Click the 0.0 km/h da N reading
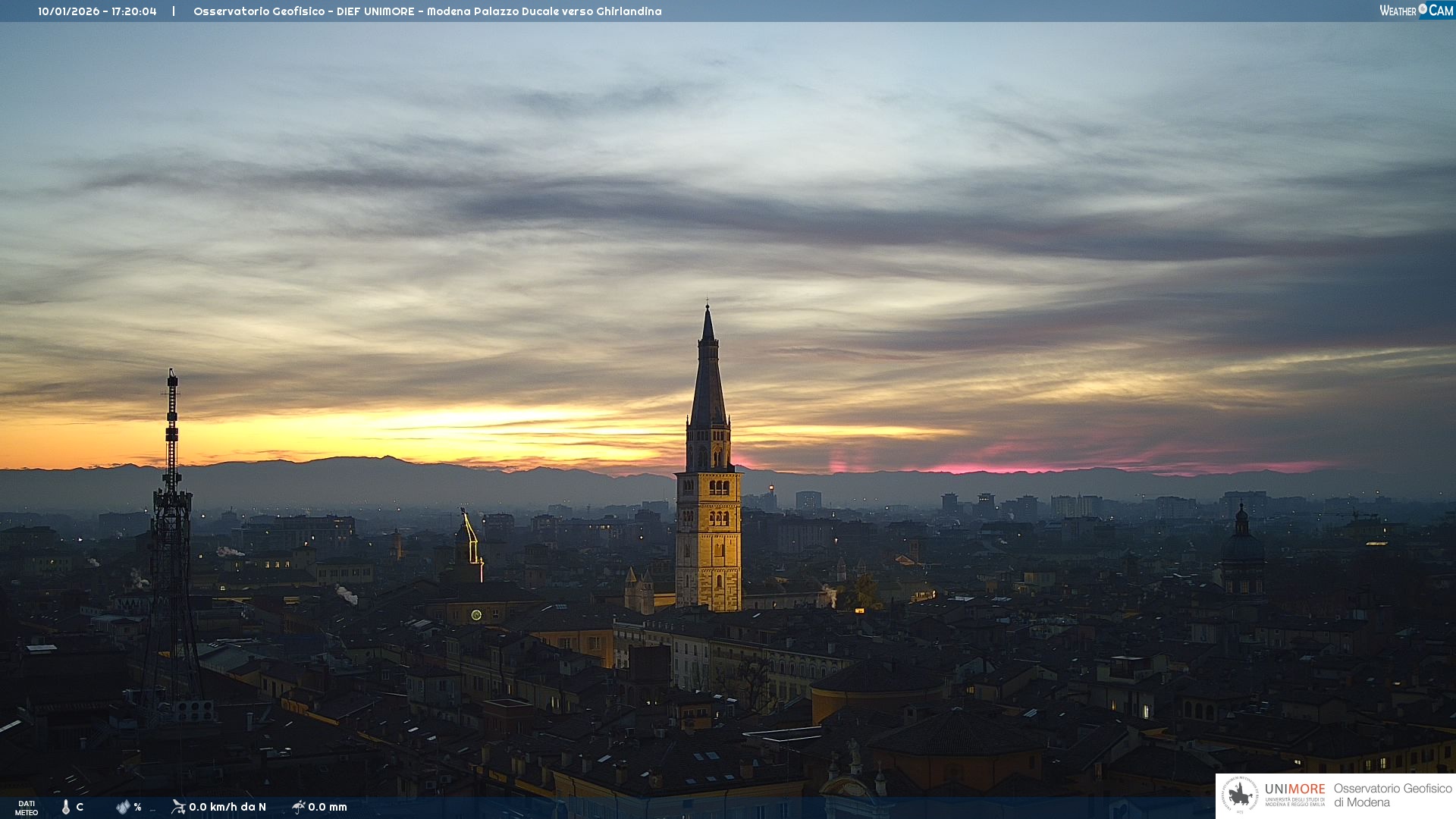Screen dimensions: 1456x819 (x=227, y=807)
